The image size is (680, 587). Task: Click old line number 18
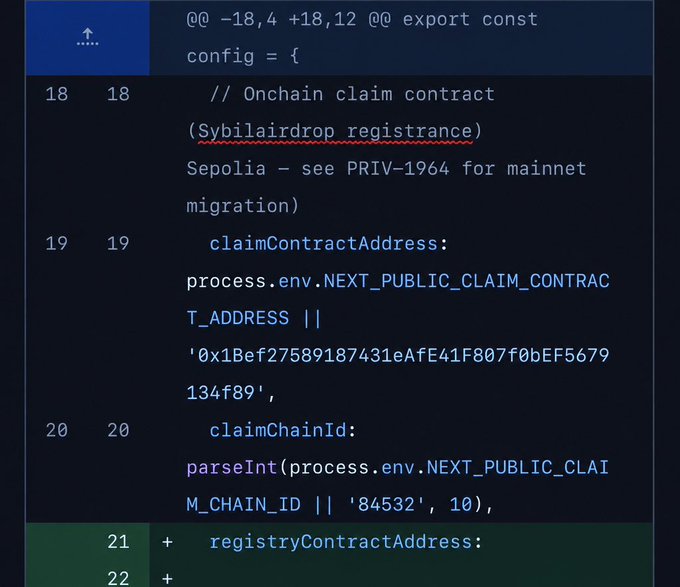tap(57, 94)
